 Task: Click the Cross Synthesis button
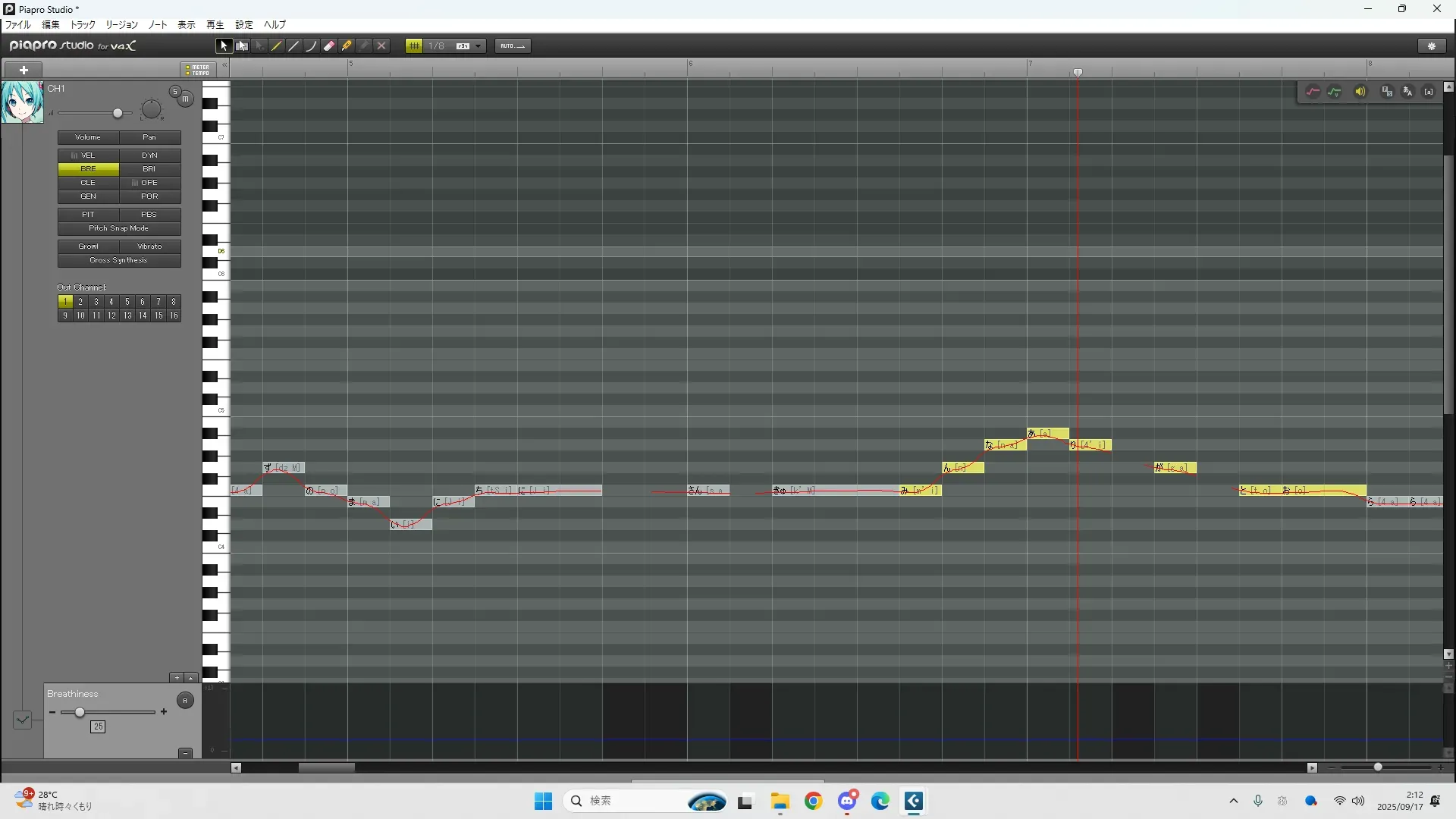coord(119,260)
